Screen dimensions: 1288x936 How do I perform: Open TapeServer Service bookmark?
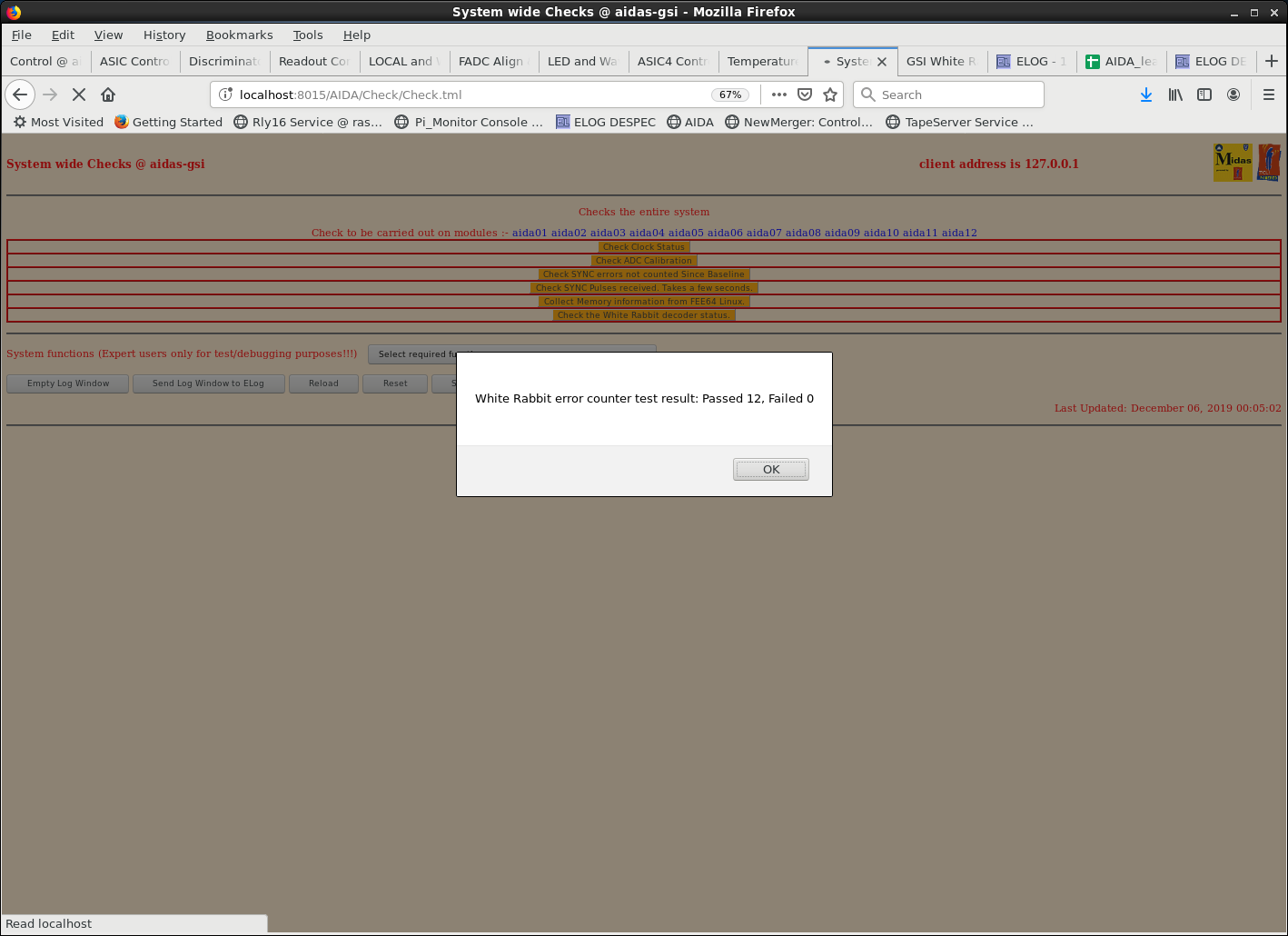[x=960, y=122]
